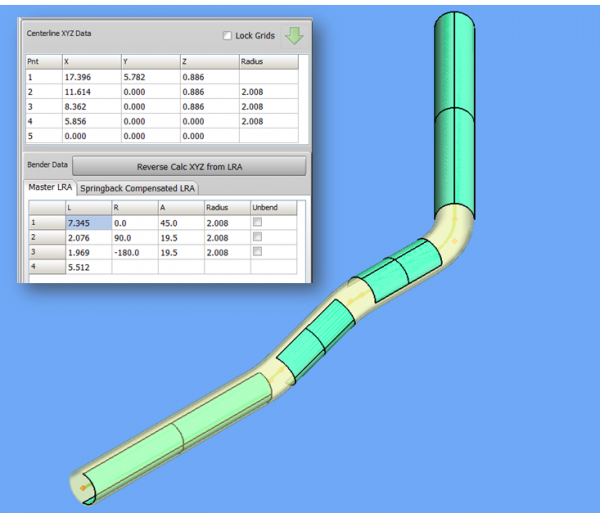
Task: Tick Unbend checkbox for bend row 1
Action: pos(258,222)
